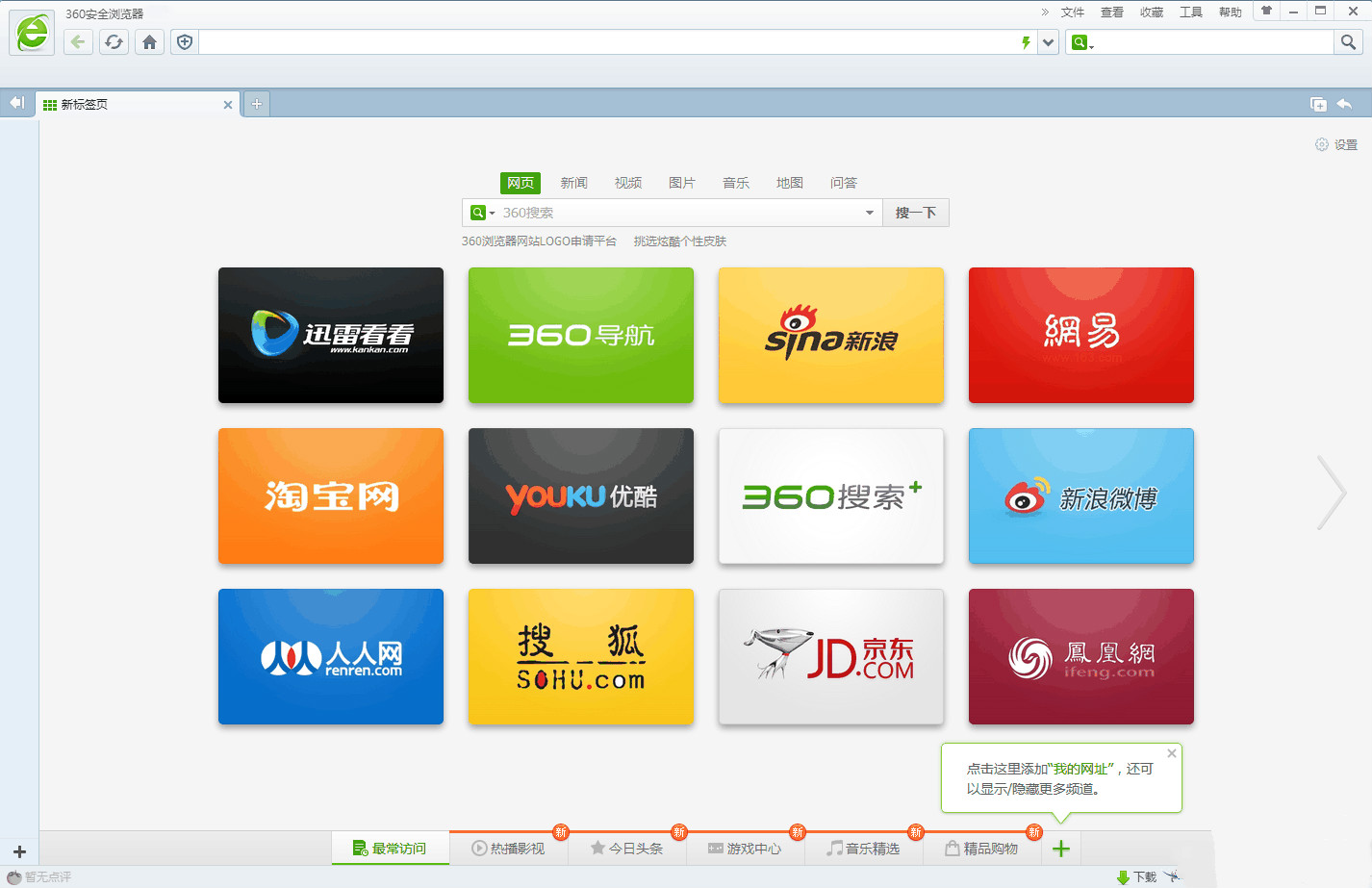Open the 鳳凰網 ifeng.com tile
The width and height of the screenshot is (1372, 888).
(1081, 656)
